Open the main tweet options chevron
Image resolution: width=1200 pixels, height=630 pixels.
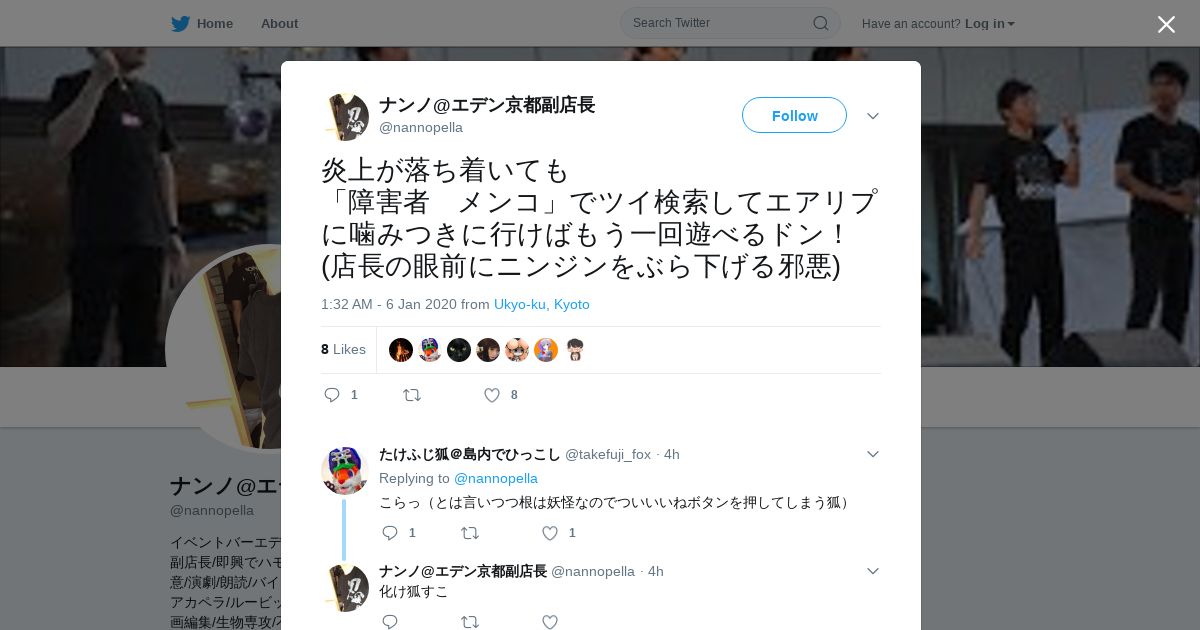point(872,116)
